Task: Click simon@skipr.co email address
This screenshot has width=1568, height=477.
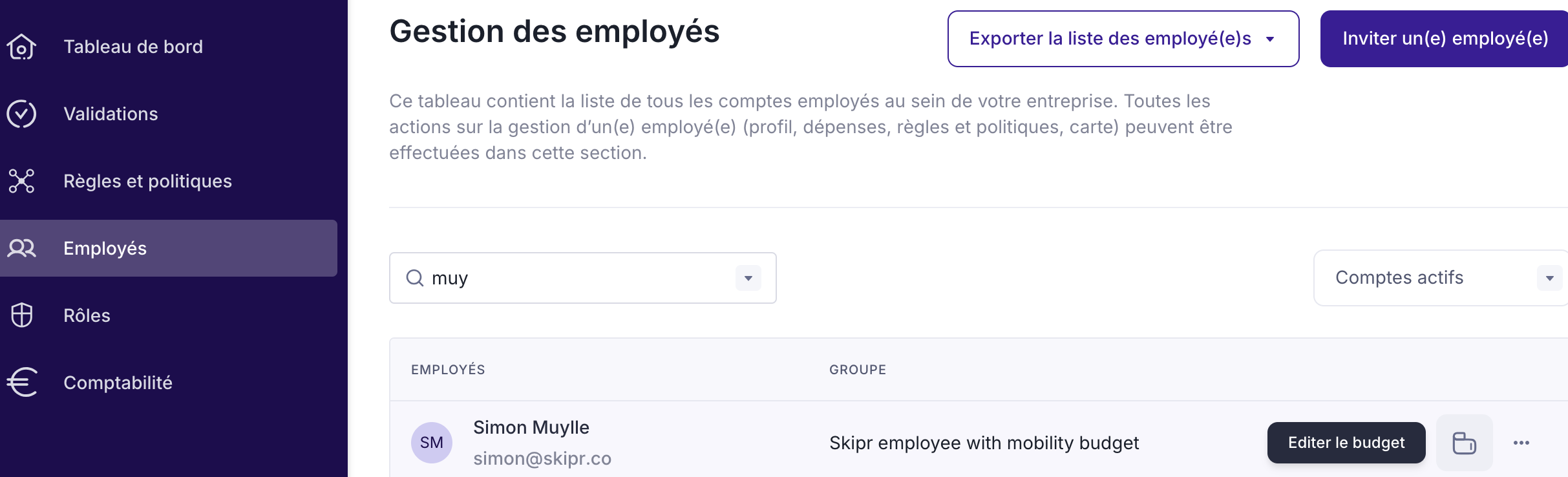Action: point(542,458)
